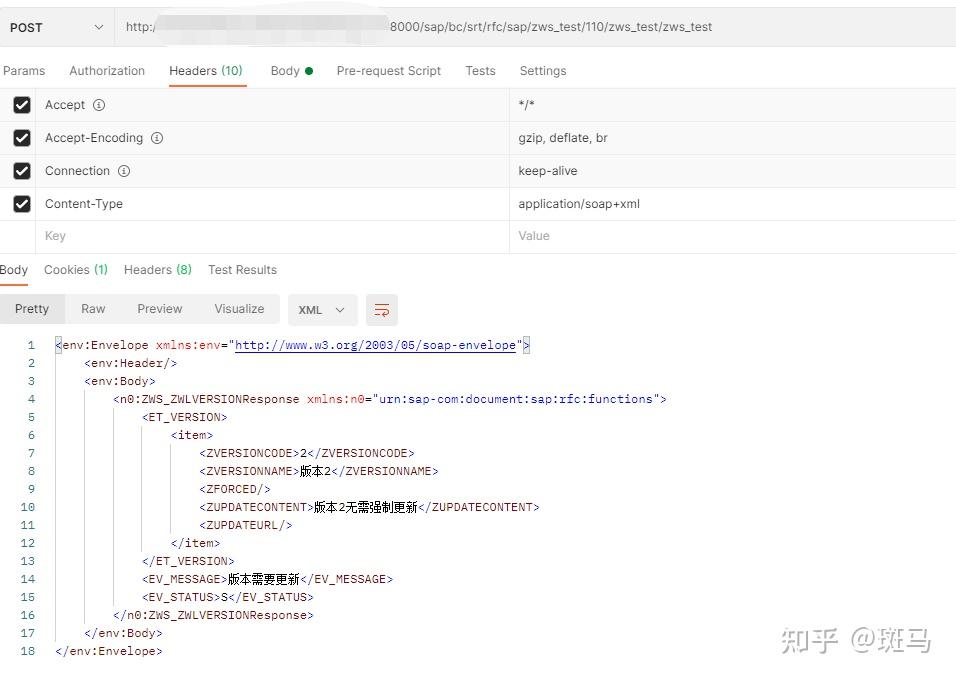Toggle line wrapping in the response viewer
Viewport: 956px width, 680px height.
click(381, 310)
